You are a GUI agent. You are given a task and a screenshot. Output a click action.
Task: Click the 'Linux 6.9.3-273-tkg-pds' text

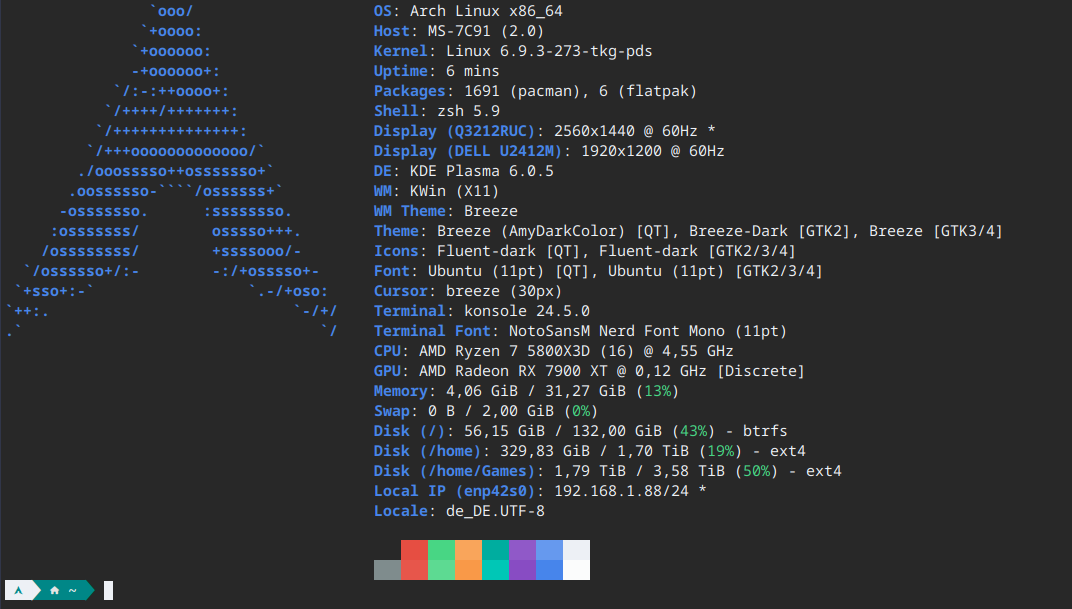(549, 51)
